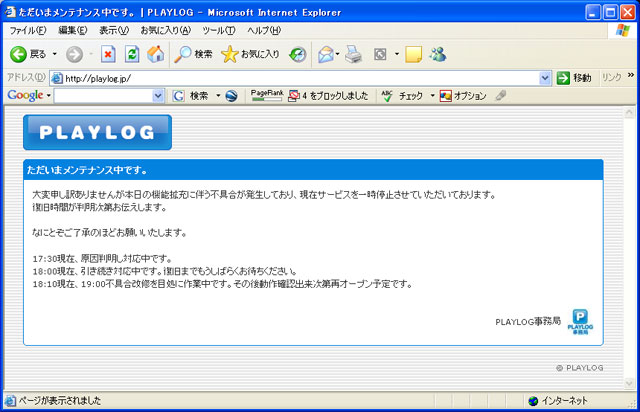Go to the Home page icon
This screenshot has width=640, height=412.
156,54
